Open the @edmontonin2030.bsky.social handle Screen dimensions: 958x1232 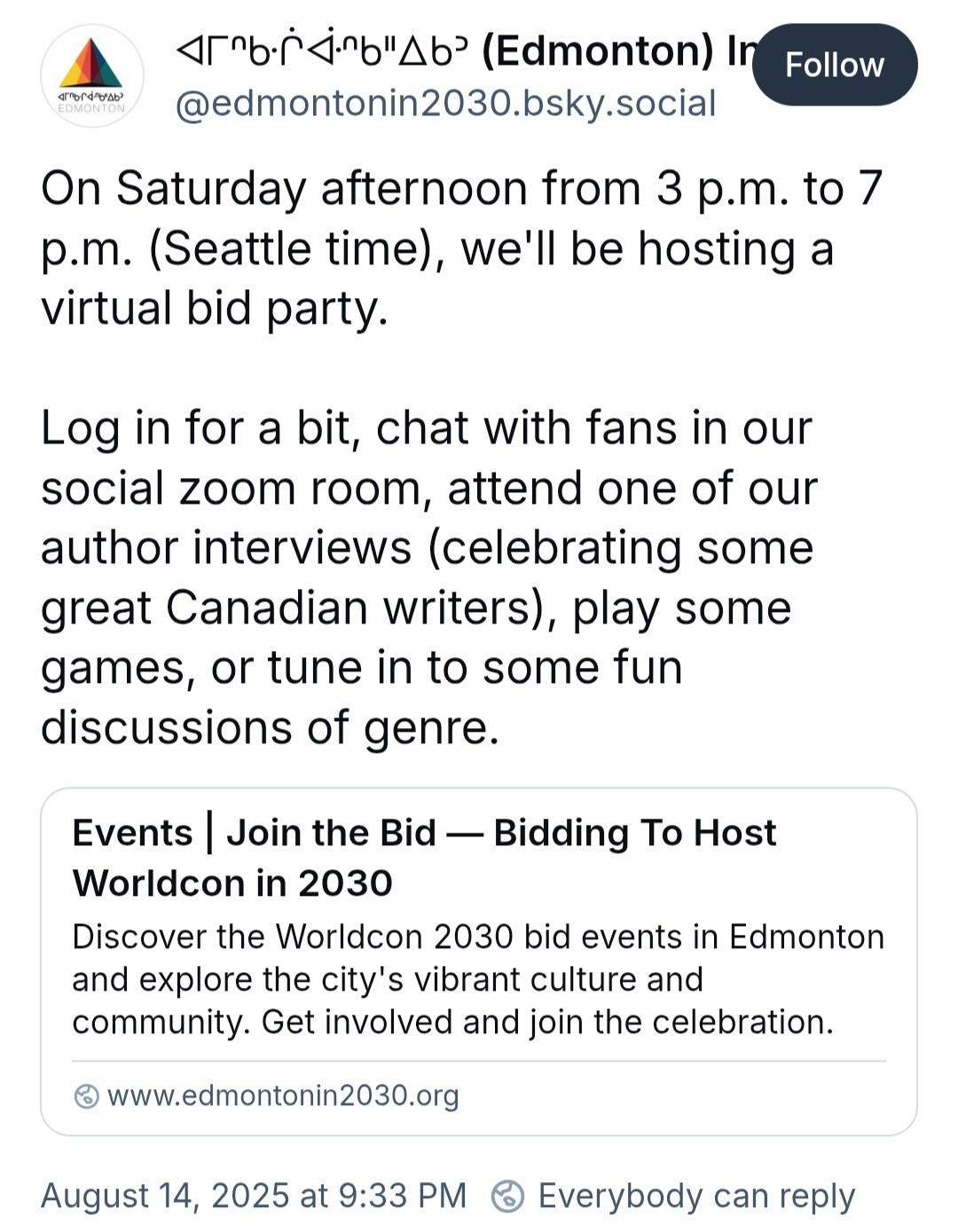(445, 104)
